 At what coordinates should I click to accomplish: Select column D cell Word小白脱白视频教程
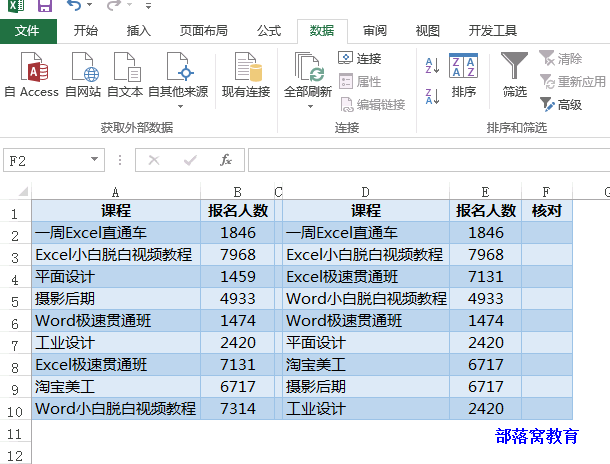pos(366,299)
